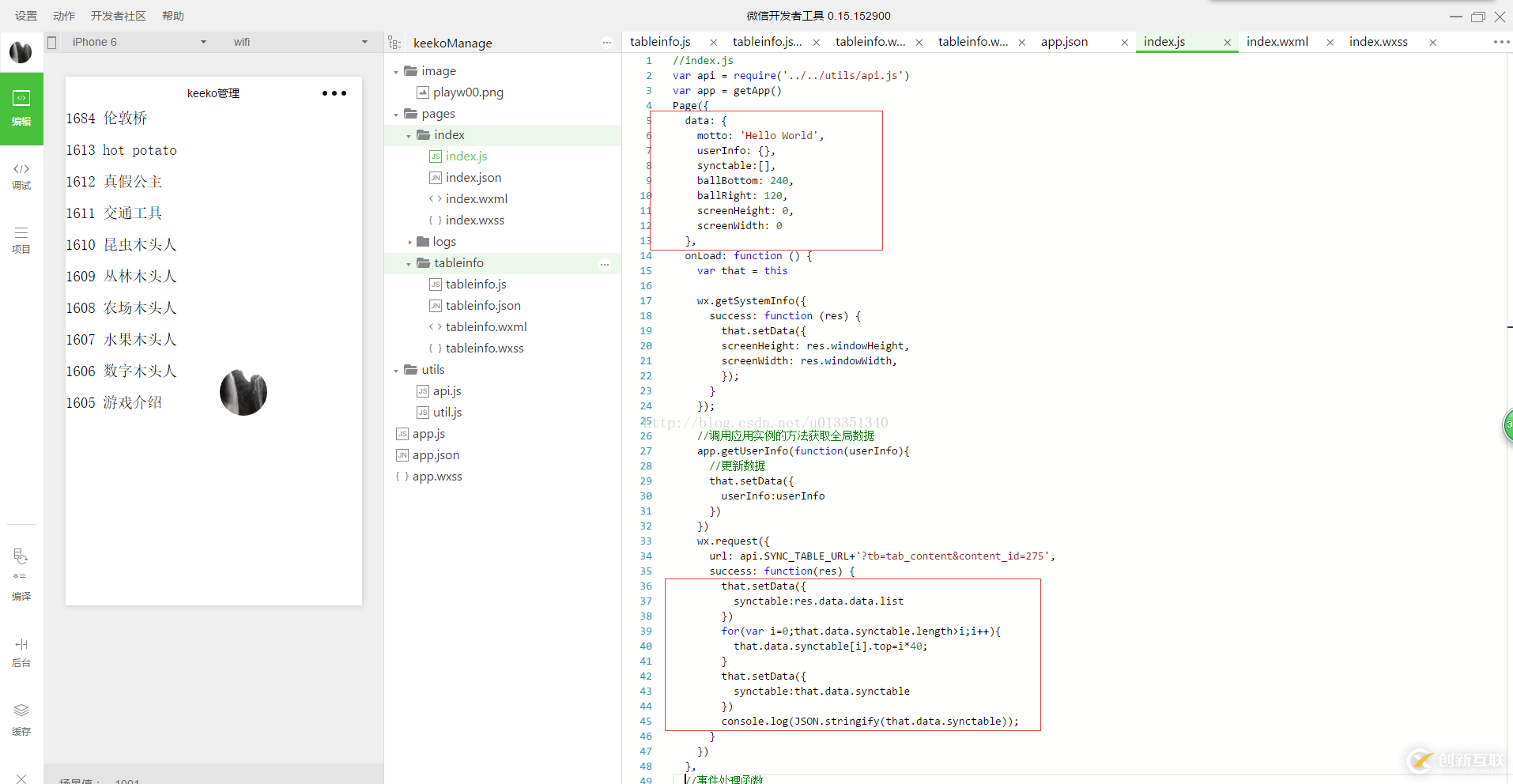The width and height of the screenshot is (1513, 784).
Task: Open the wifi network dropdown
Action: click(x=300, y=43)
